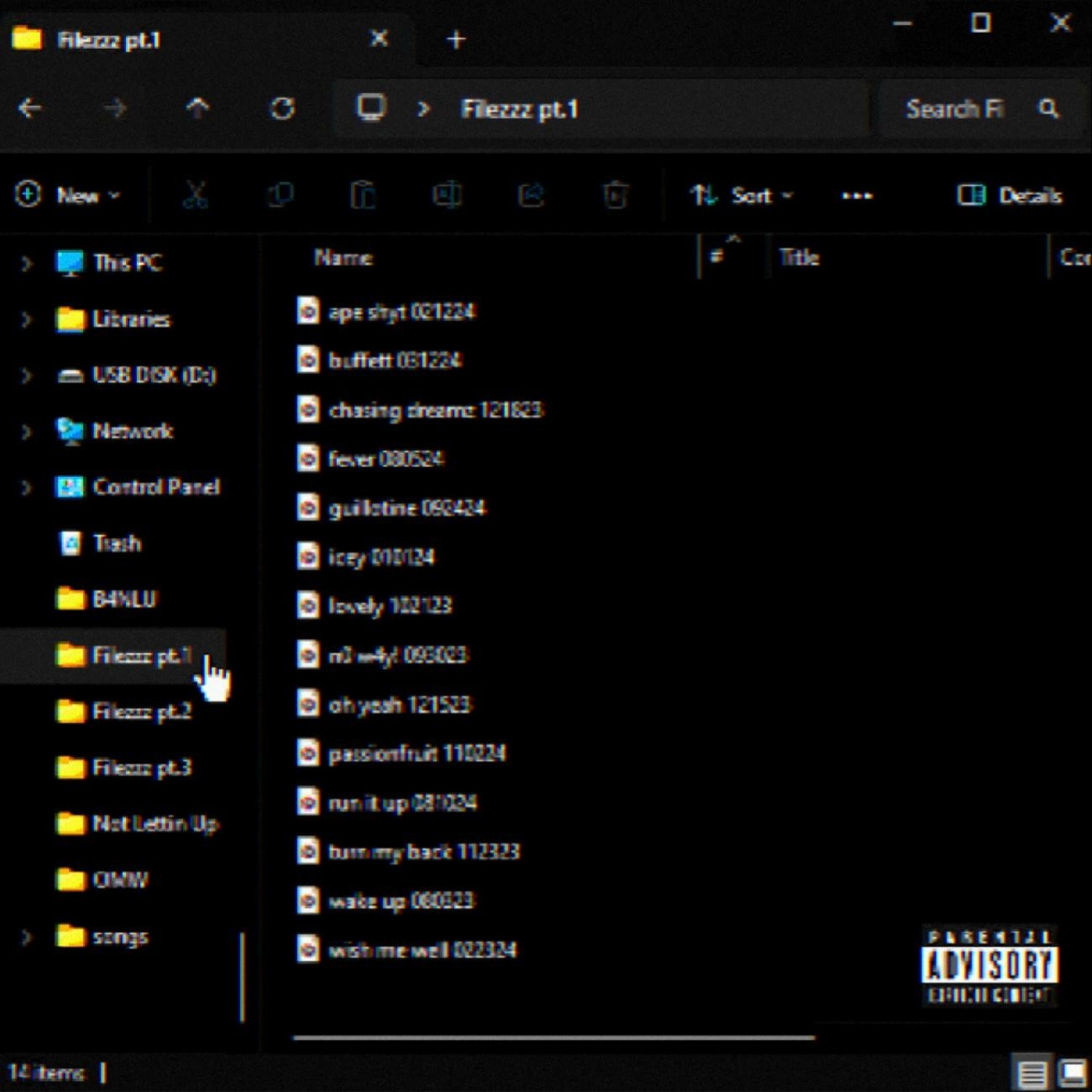Open a new tab with plus button
This screenshot has width=1092, height=1092.
pyautogui.click(x=456, y=40)
